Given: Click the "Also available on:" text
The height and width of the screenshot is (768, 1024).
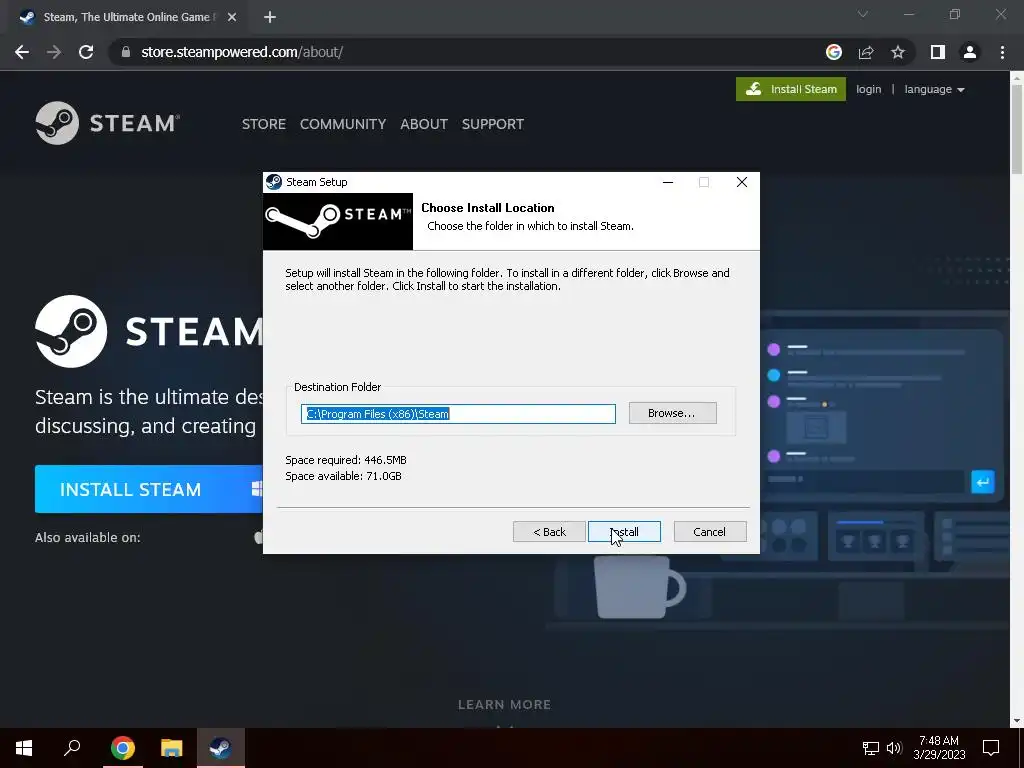Looking at the screenshot, I should coord(88,537).
